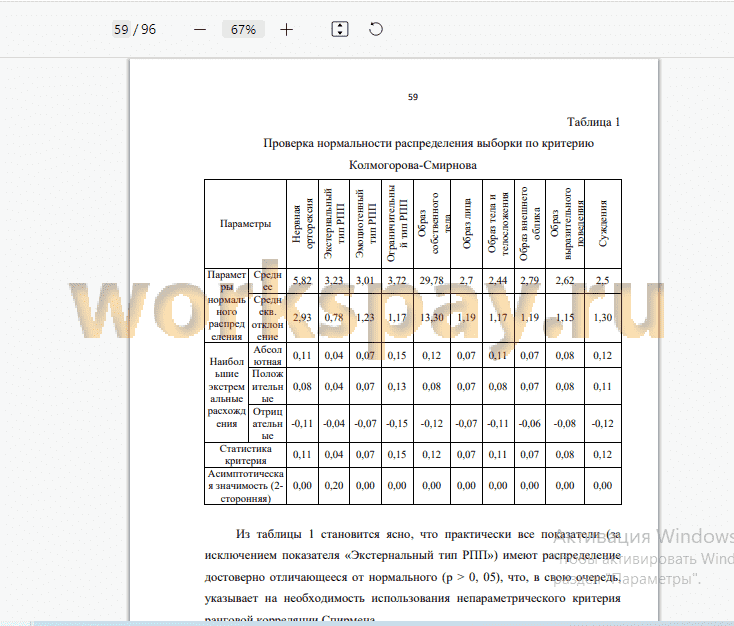
Task: Select the page number field showing 59
Action: click(121, 29)
